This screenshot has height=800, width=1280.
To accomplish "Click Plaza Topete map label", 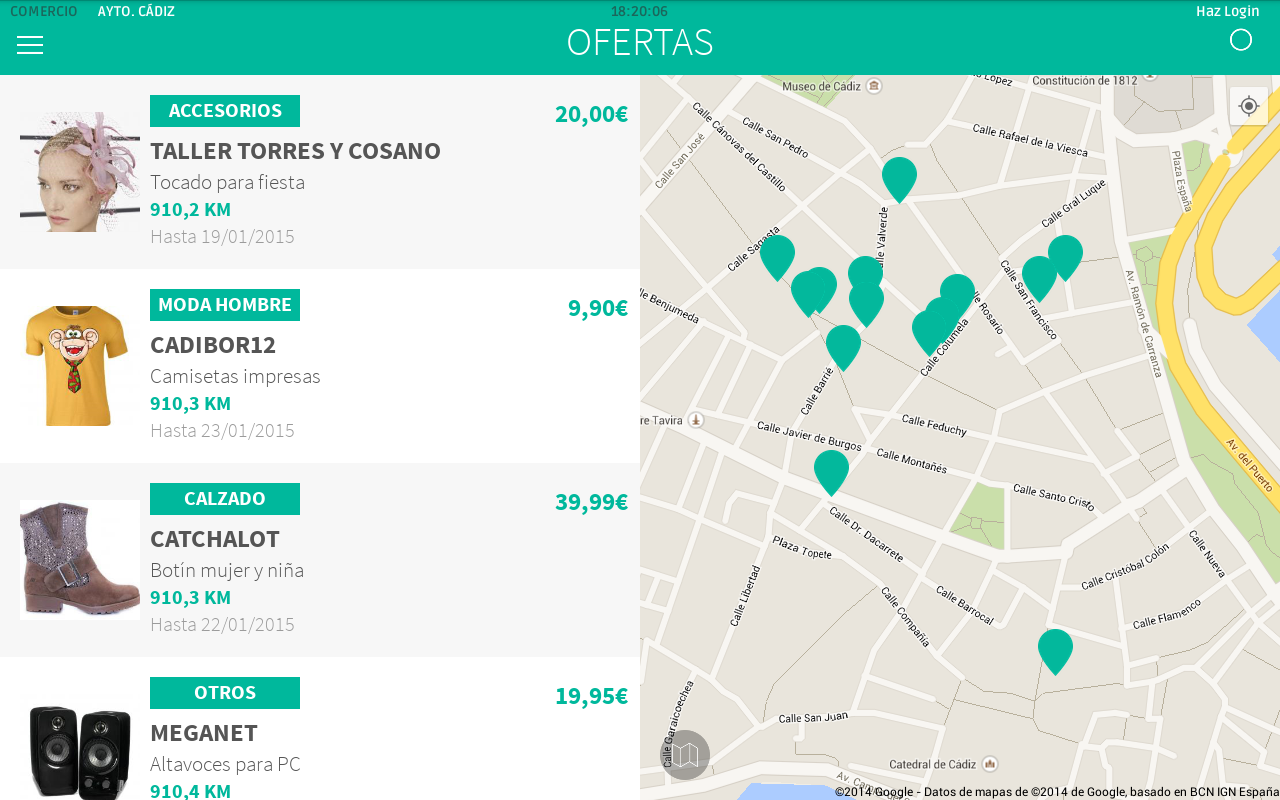I will pos(801,547).
